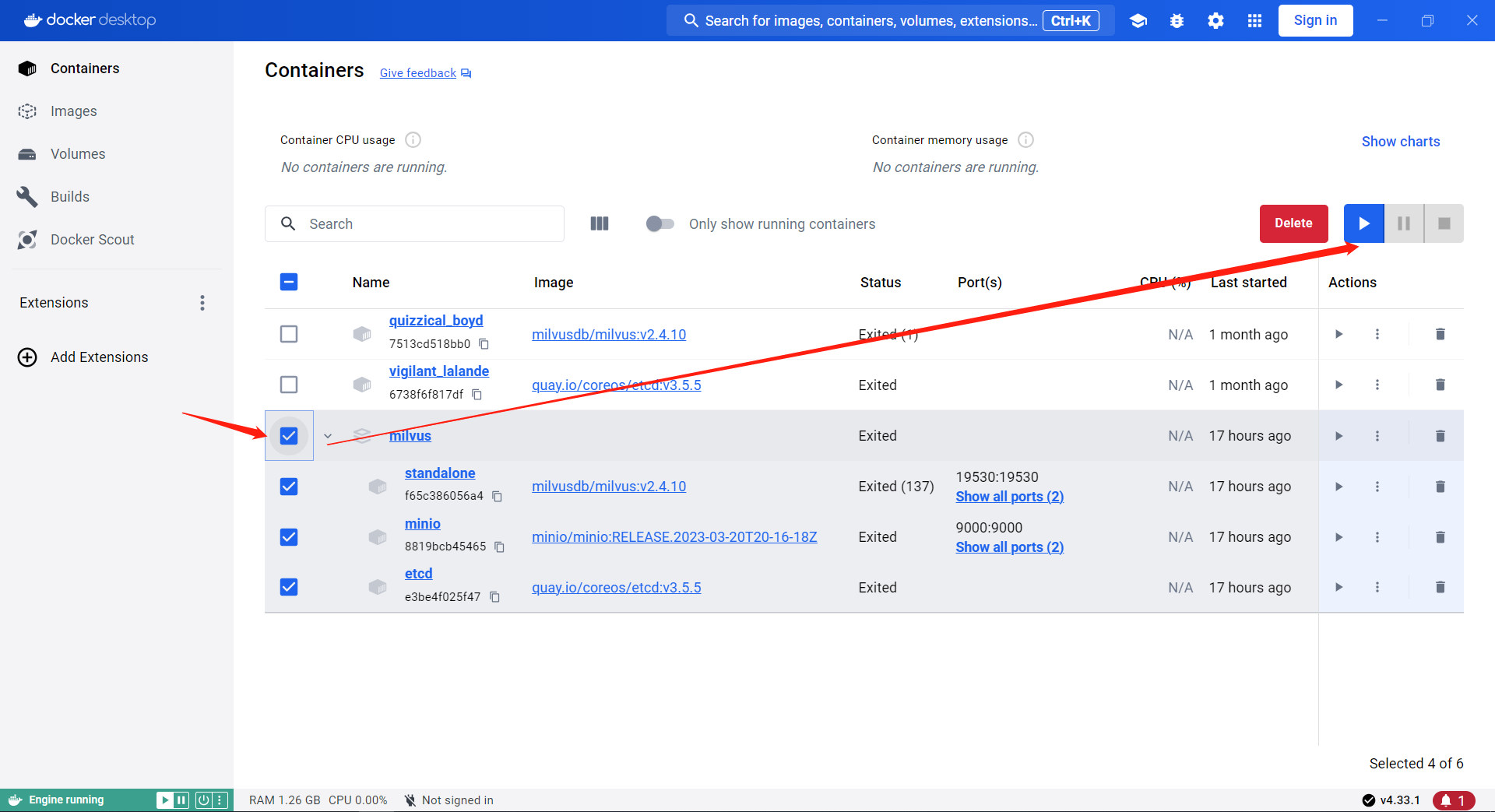Stop selected containers with the square button
This screenshot has width=1495, height=812.
pyautogui.click(x=1444, y=223)
